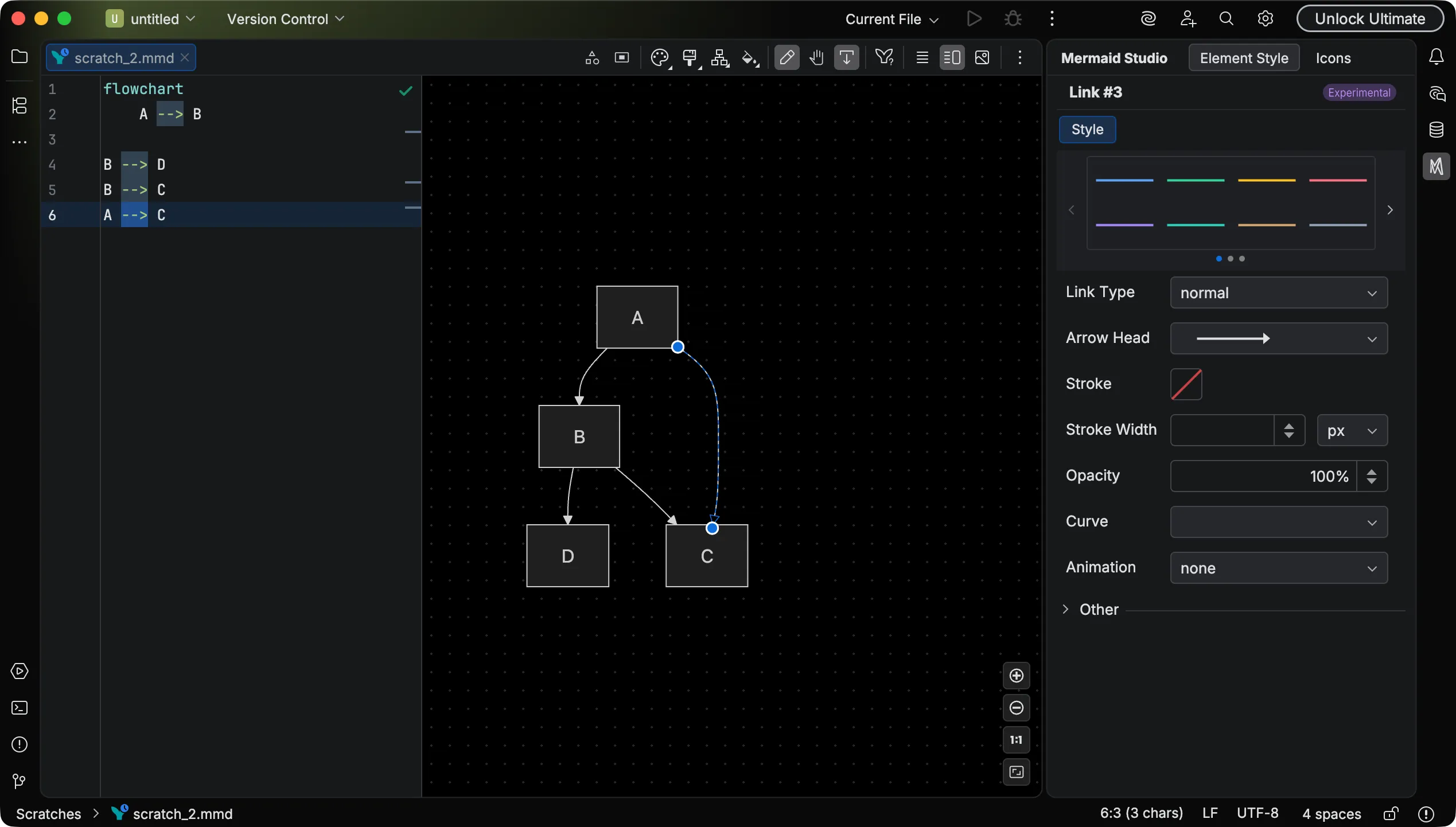Zoom in using the plus button on canvas
The height and width of the screenshot is (827, 1456).
(1015, 676)
